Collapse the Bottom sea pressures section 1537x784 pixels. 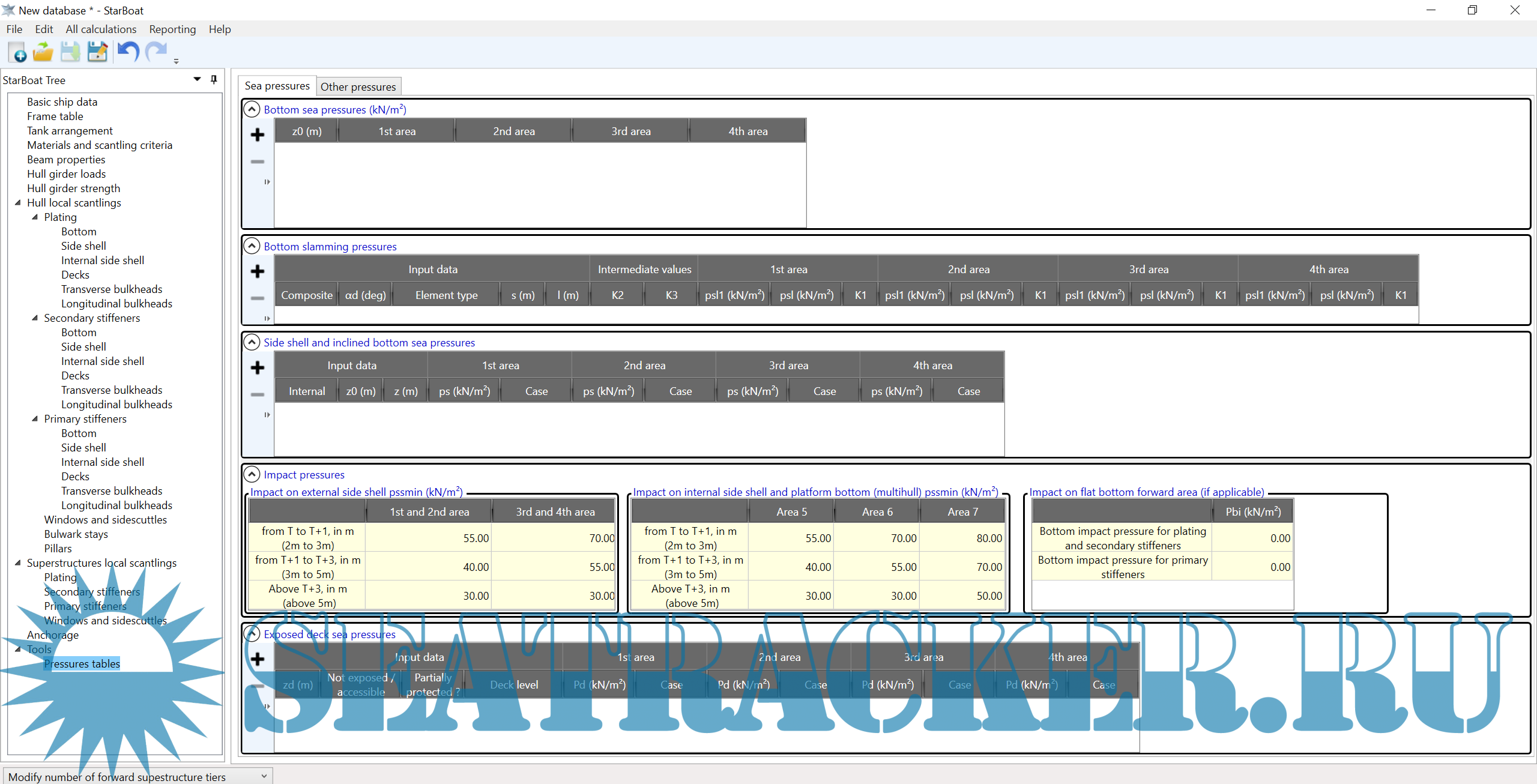(x=252, y=109)
